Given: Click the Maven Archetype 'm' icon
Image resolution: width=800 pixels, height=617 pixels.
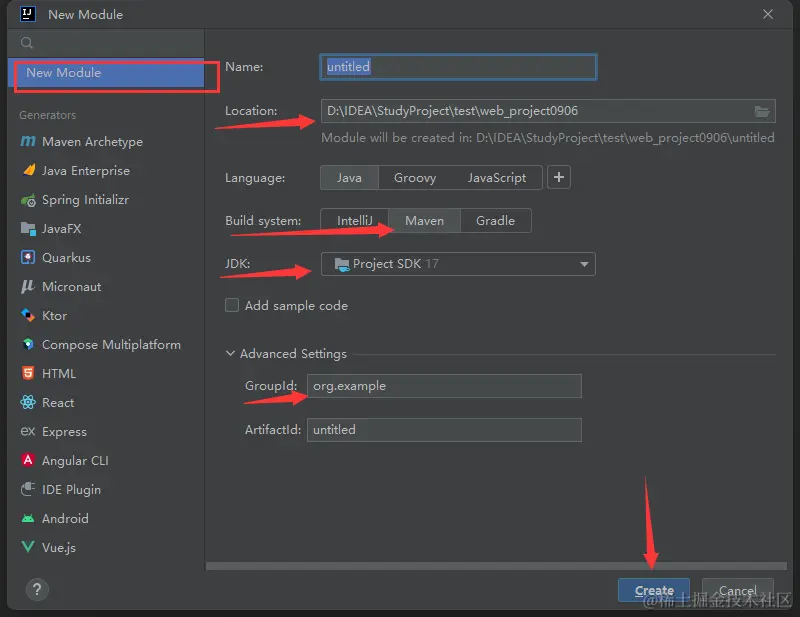Looking at the screenshot, I should pyautogui.click(x=28, y=141).
